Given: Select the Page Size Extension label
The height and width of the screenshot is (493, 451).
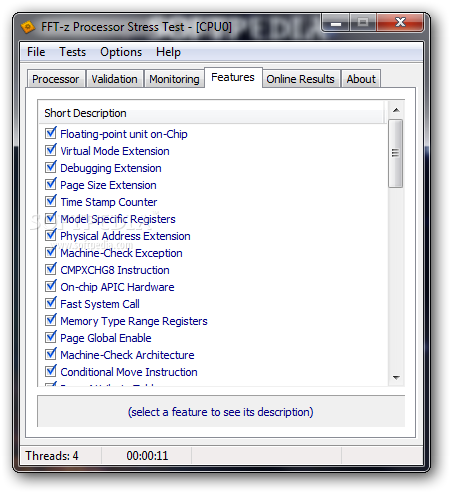Looking at the screenshot, I should pos(108,185).
